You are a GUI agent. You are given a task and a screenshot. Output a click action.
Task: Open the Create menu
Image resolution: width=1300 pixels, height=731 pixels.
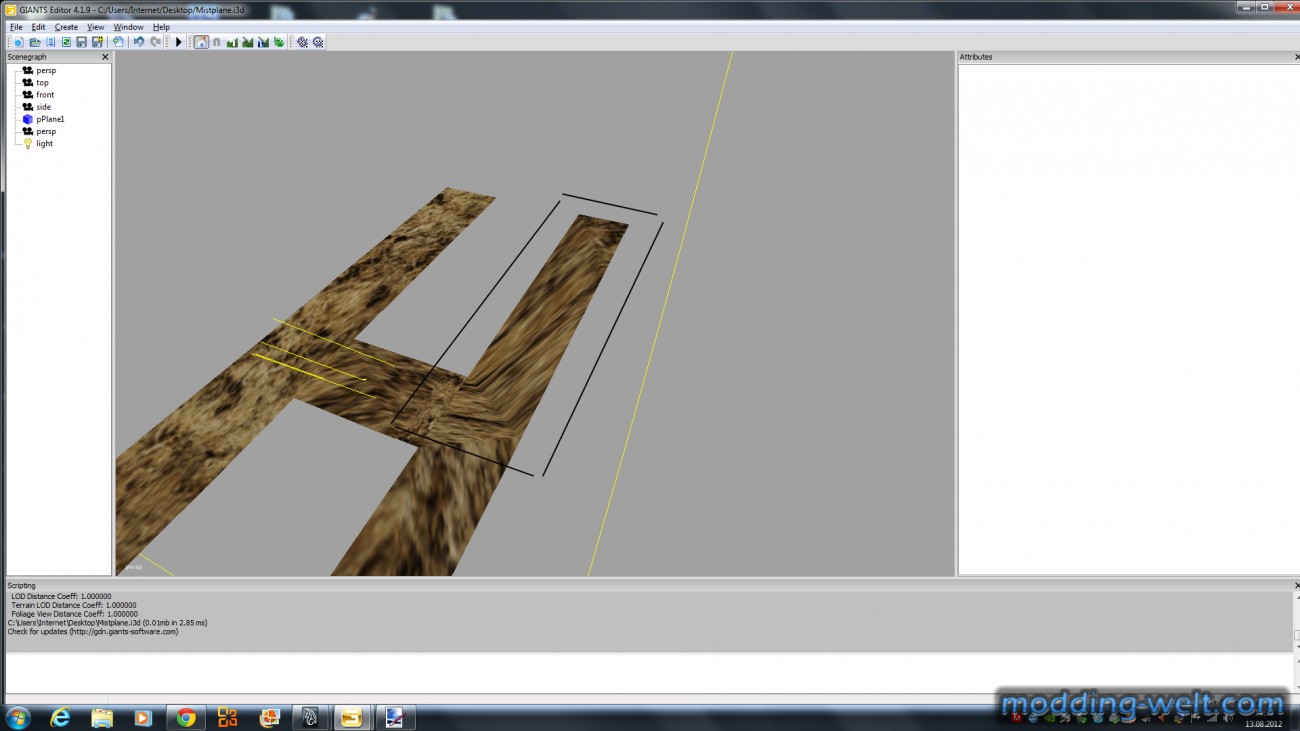click(x=66, y=27)
